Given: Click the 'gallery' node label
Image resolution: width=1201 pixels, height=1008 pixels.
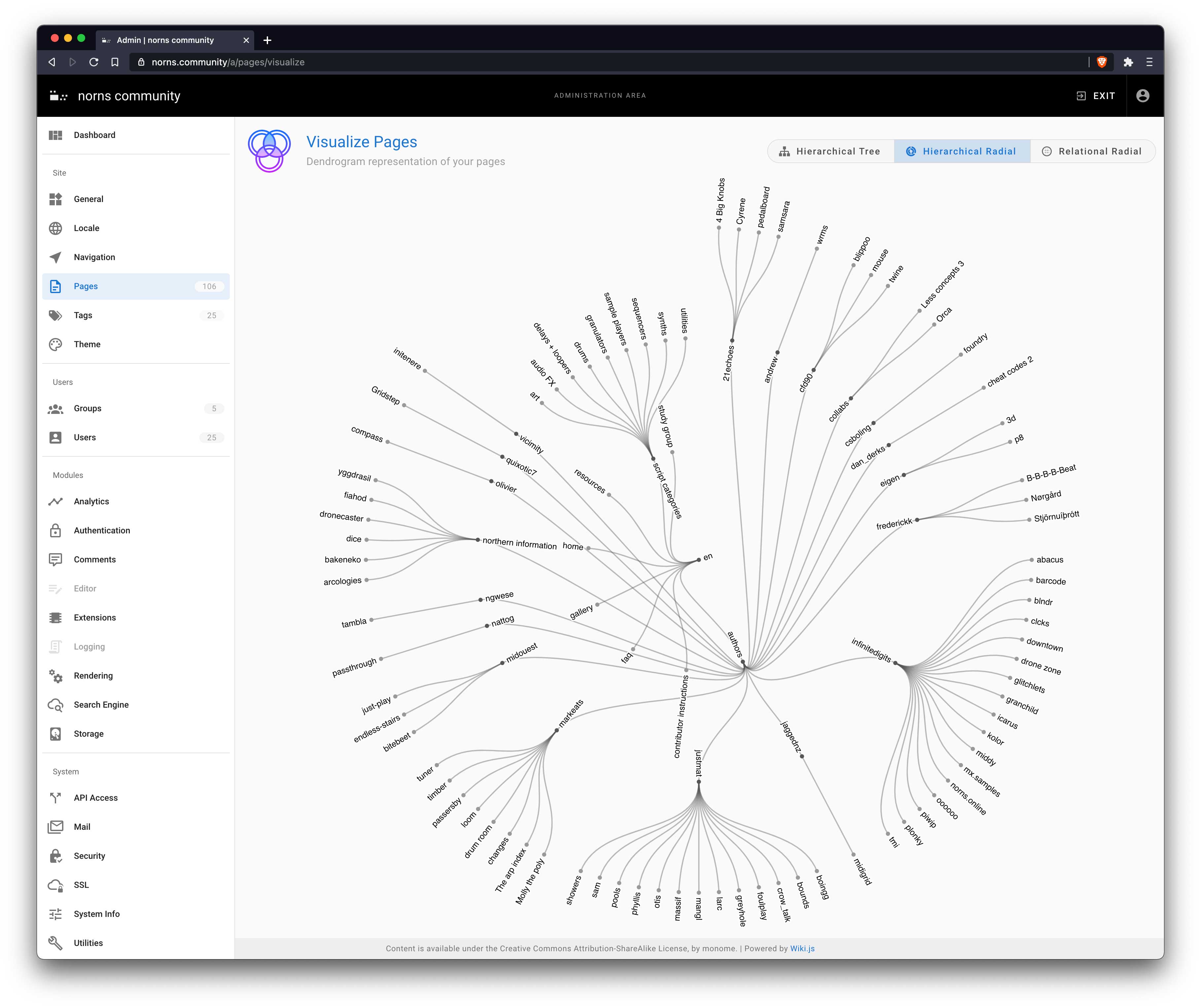Looking at the screenshot, I should [x=582, y=612].
